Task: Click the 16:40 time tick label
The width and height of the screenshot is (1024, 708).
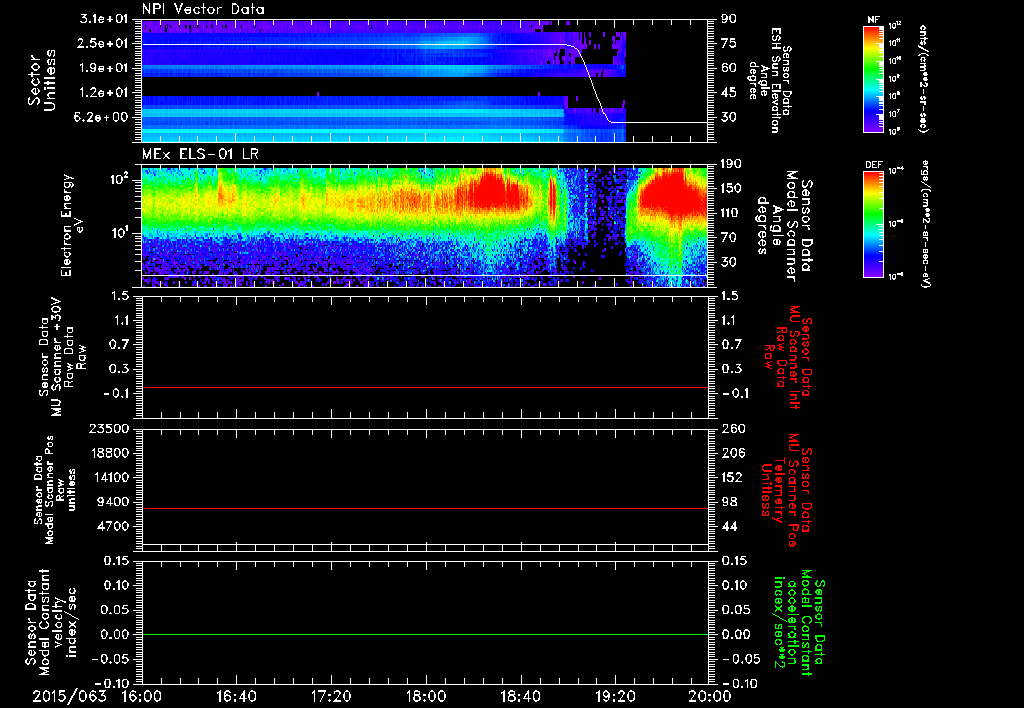Action: 236,696
